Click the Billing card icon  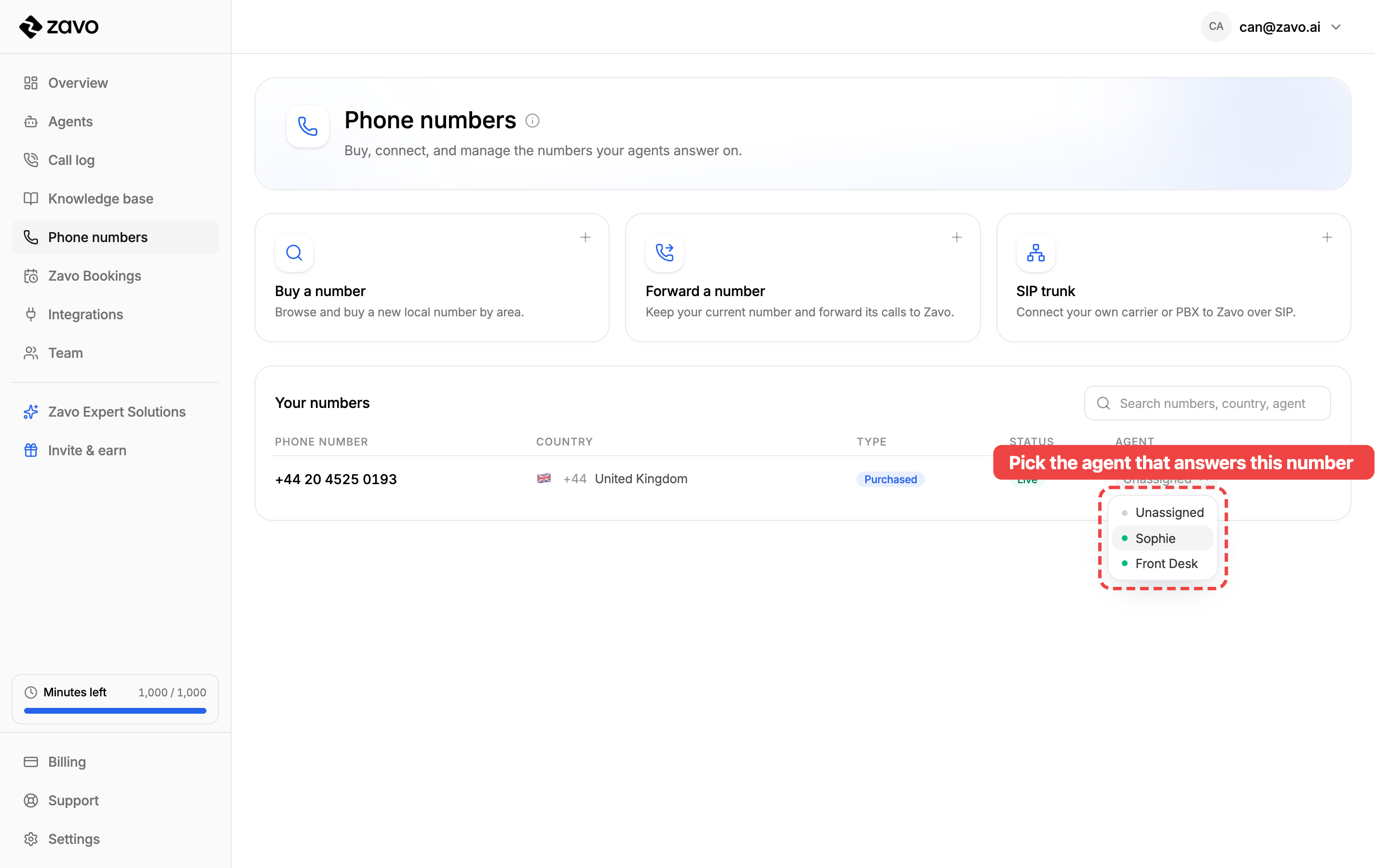pos(31,762)
